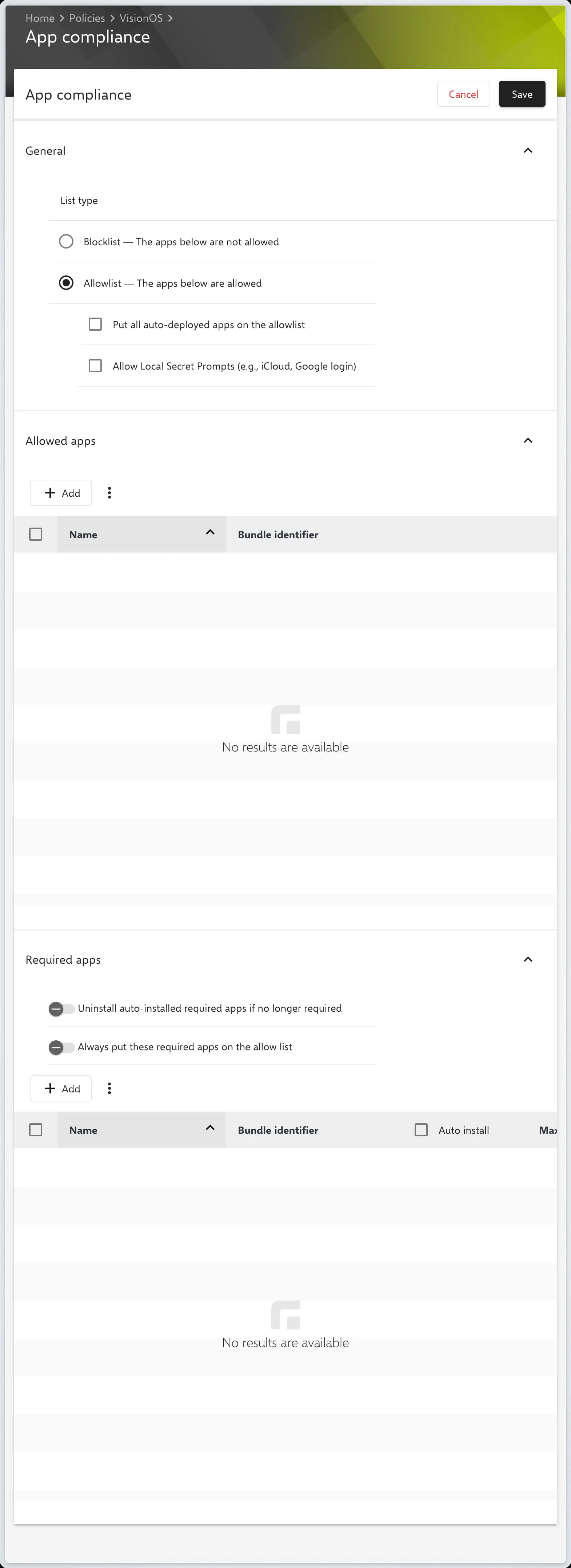Save the App compliance policy
Viewport: 571px width, 1568px height.
tap(522, 94)
